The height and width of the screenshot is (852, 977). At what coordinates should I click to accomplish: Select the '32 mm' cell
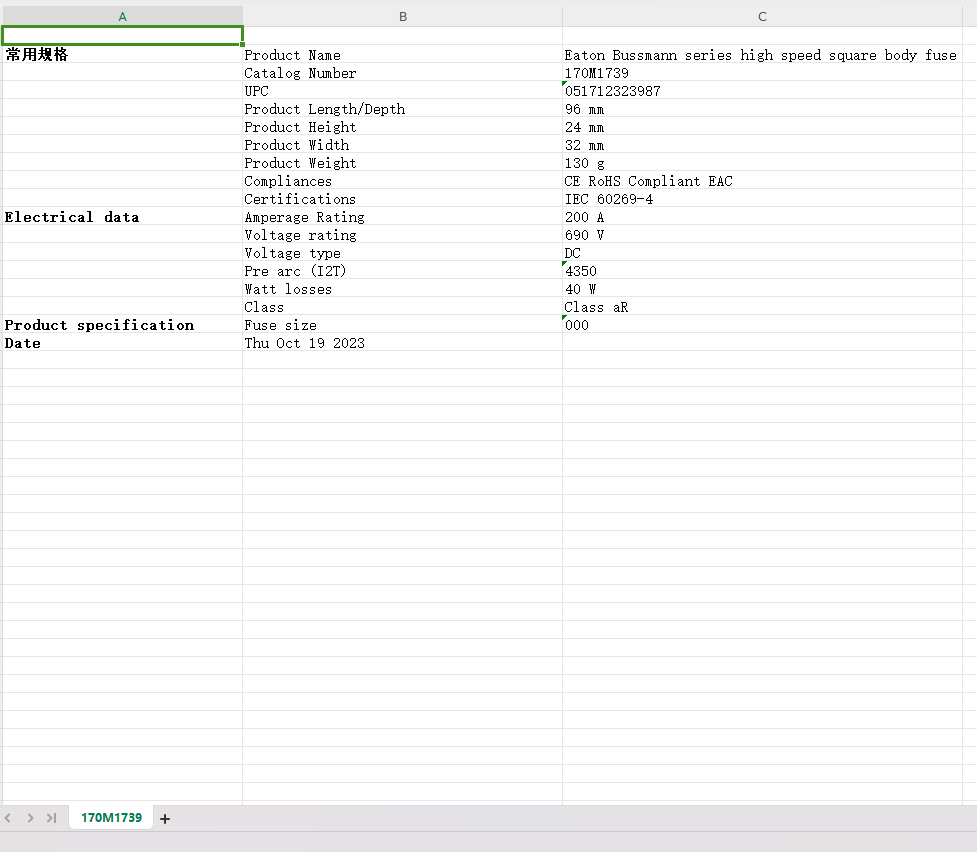click(x=762, y=145)
